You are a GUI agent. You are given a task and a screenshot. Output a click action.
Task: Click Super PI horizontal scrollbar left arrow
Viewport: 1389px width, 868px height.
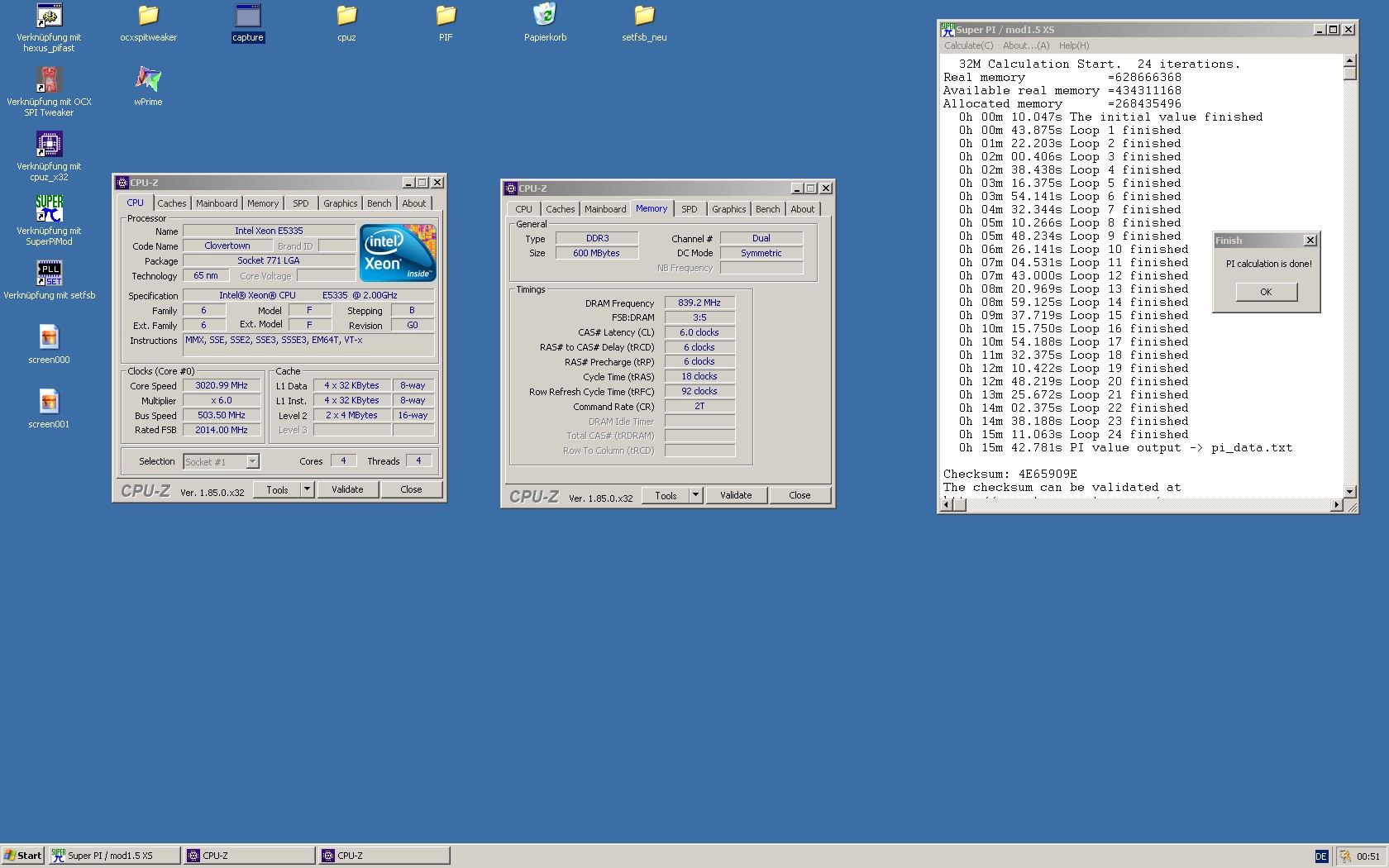click(x=947, y=505)
